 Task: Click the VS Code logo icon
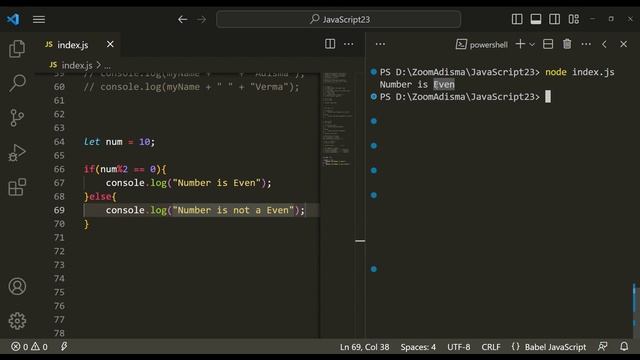coord(13,19)
